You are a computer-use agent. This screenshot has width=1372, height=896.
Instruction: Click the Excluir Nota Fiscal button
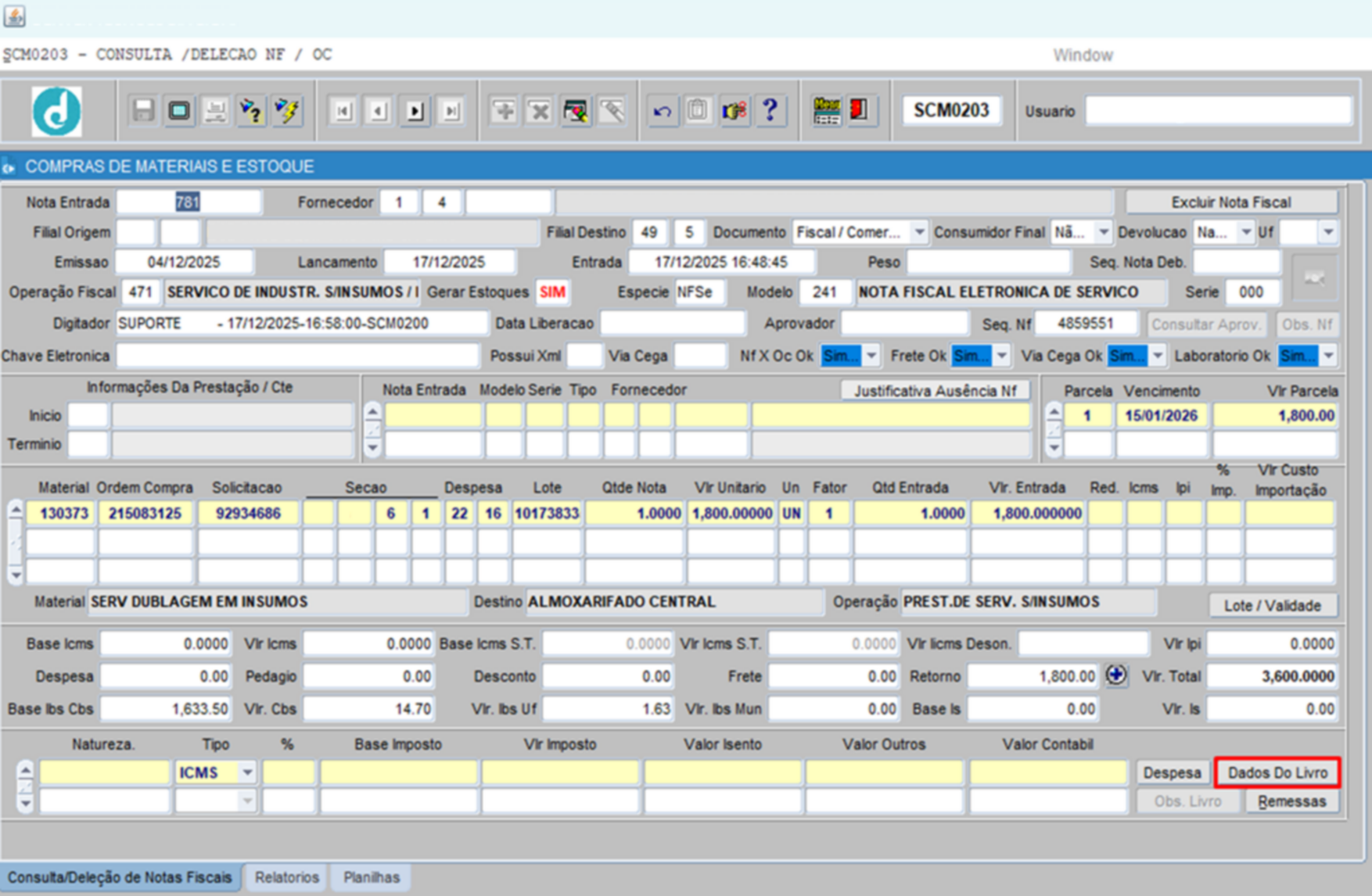(1230, 202)
